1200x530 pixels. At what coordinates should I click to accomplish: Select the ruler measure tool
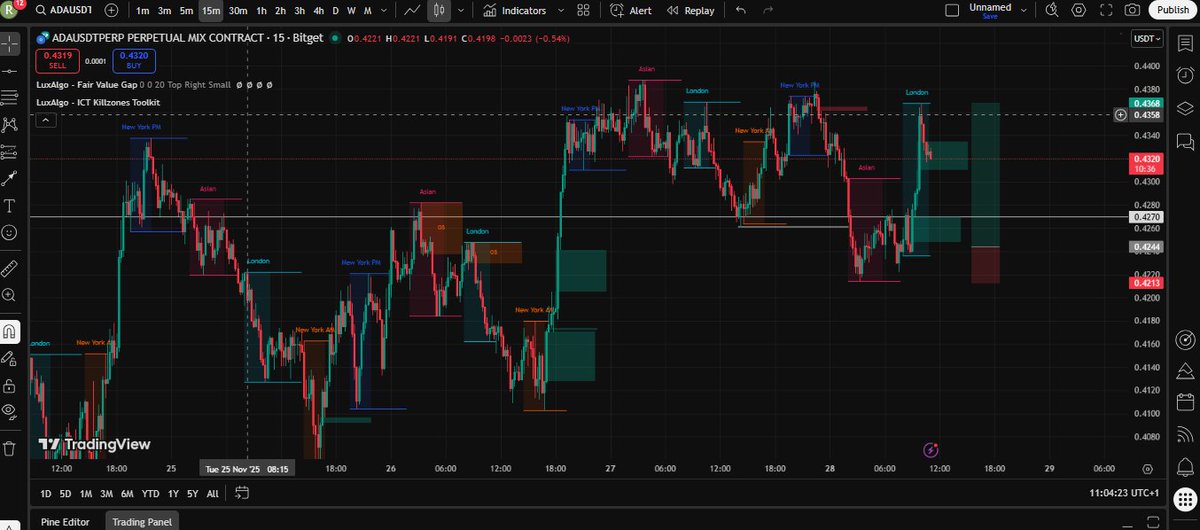pyautogui.click(x=10, y=268)
